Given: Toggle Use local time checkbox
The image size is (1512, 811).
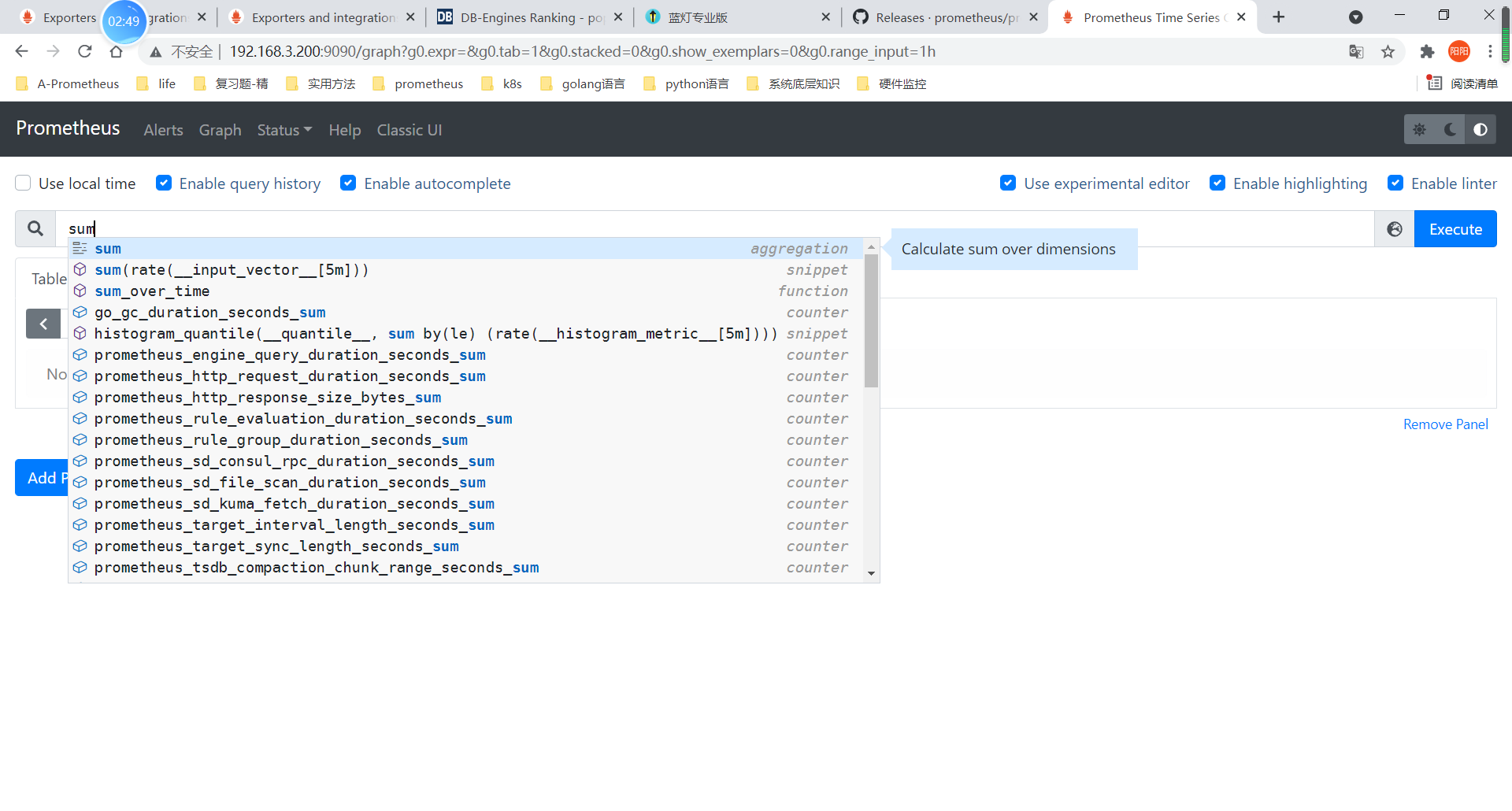Looking at the screenshot, I should [x=24, y=183].
